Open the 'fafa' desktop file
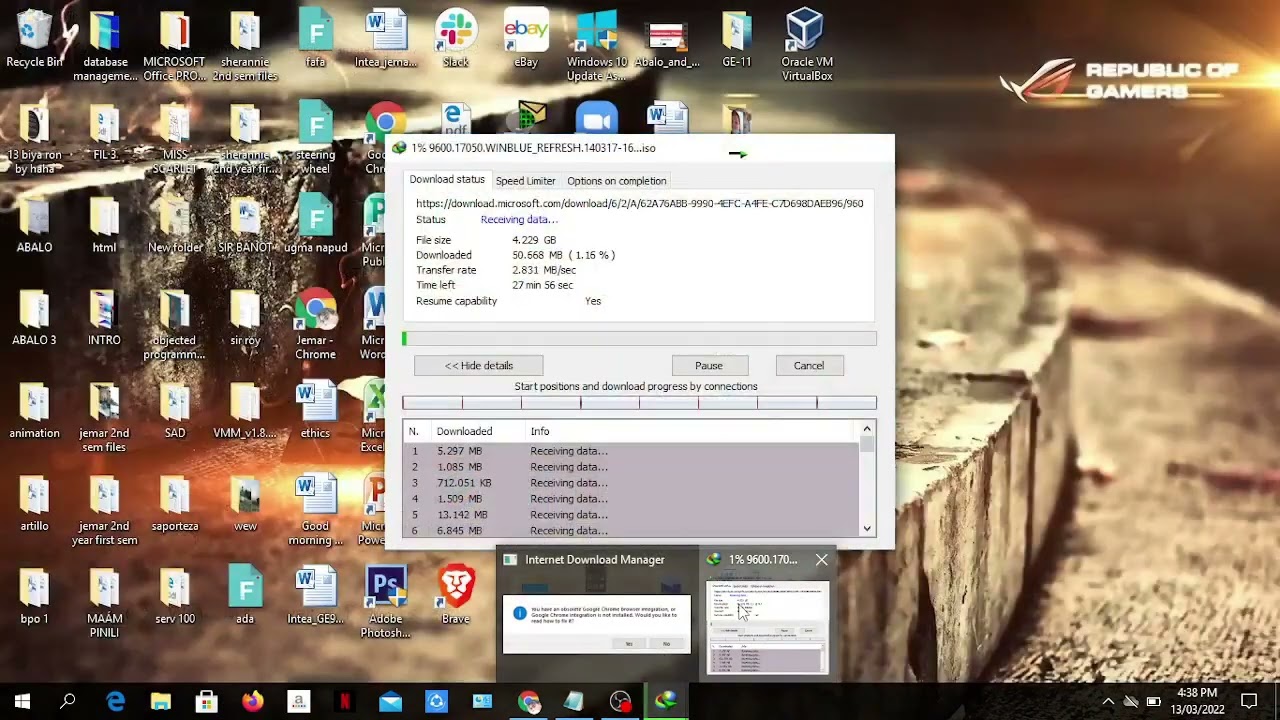1280x720 pixels. pyautogui.click(x=316, y=38)
